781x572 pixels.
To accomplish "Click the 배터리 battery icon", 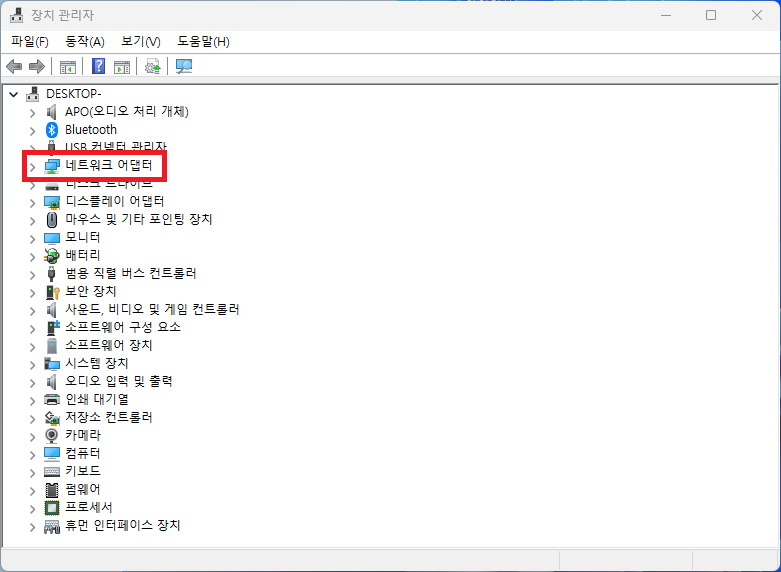I will click(52, 256).
